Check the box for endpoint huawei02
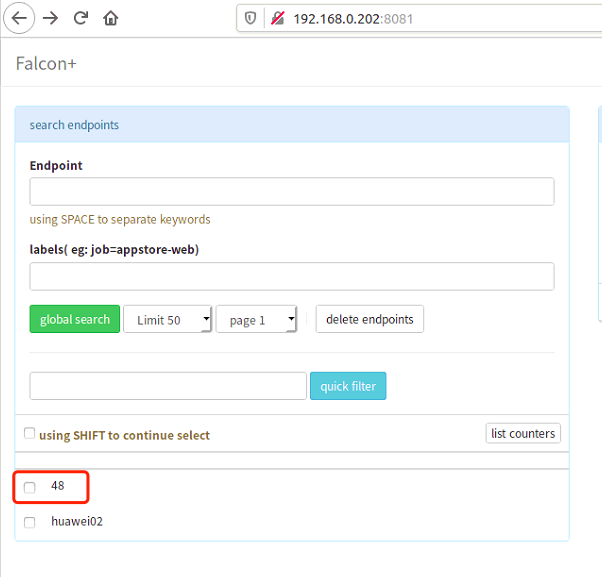This screenshot has height=577, width=602. [30, 522]
